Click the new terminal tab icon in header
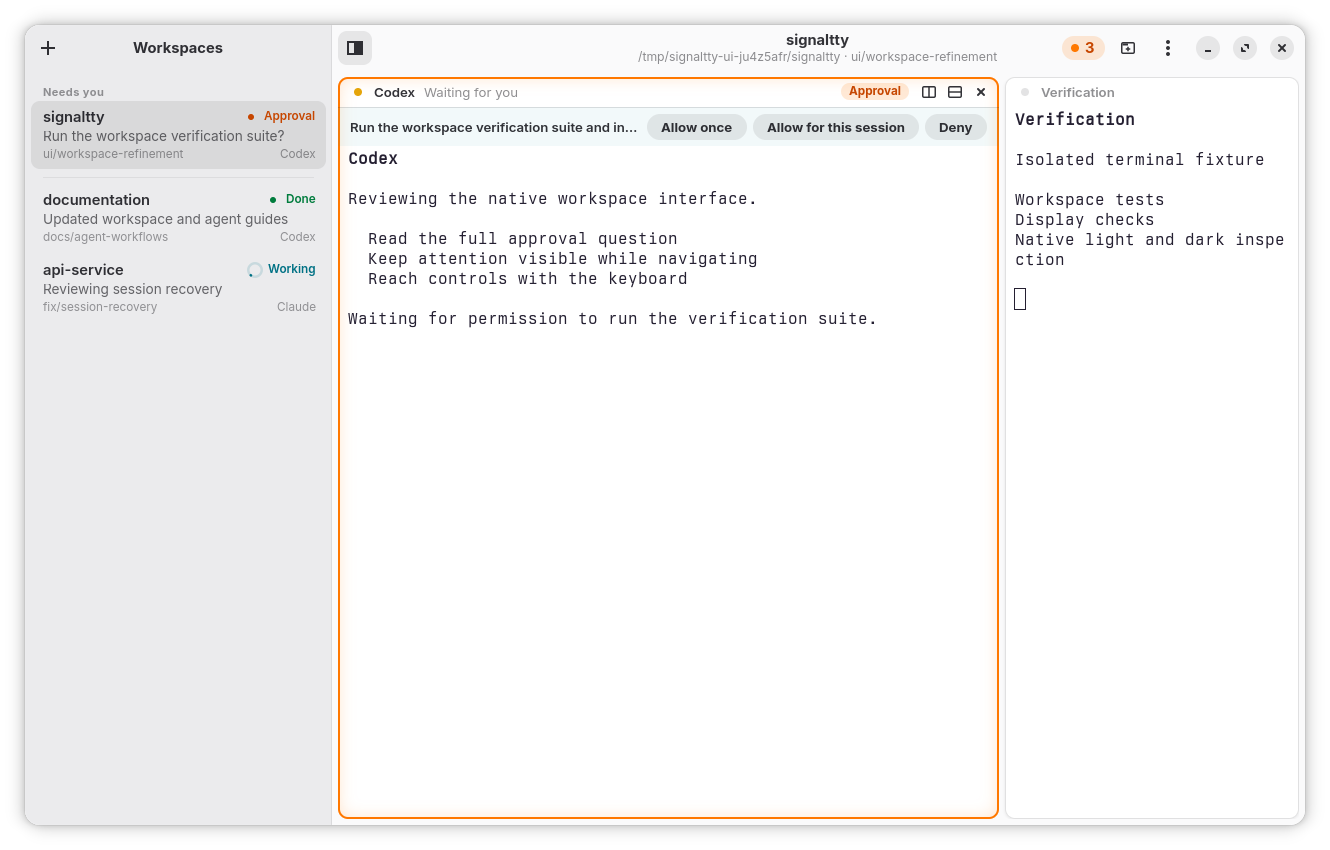 tap(1128, 48)
